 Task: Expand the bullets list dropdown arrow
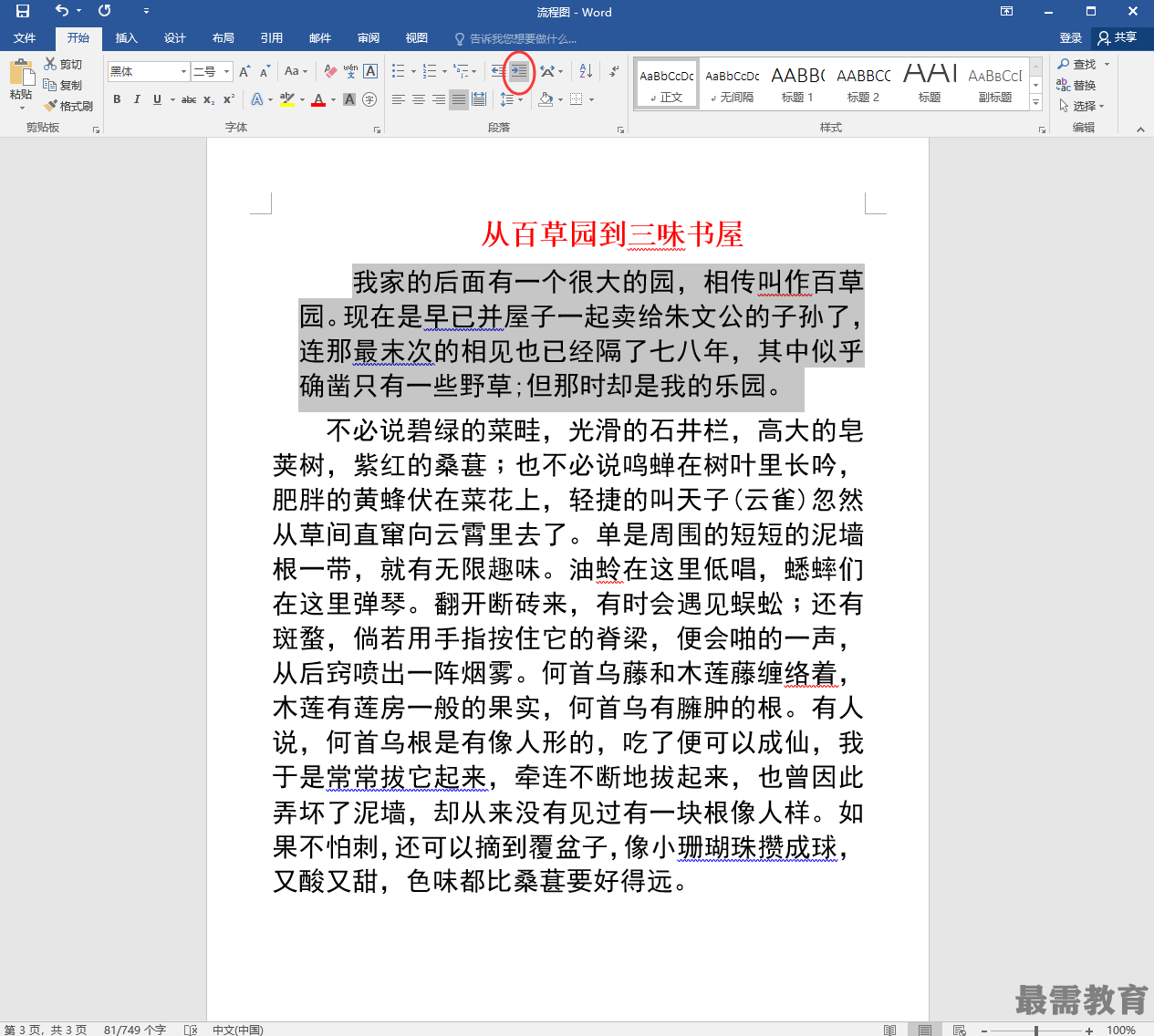click(x=413, y=71)
